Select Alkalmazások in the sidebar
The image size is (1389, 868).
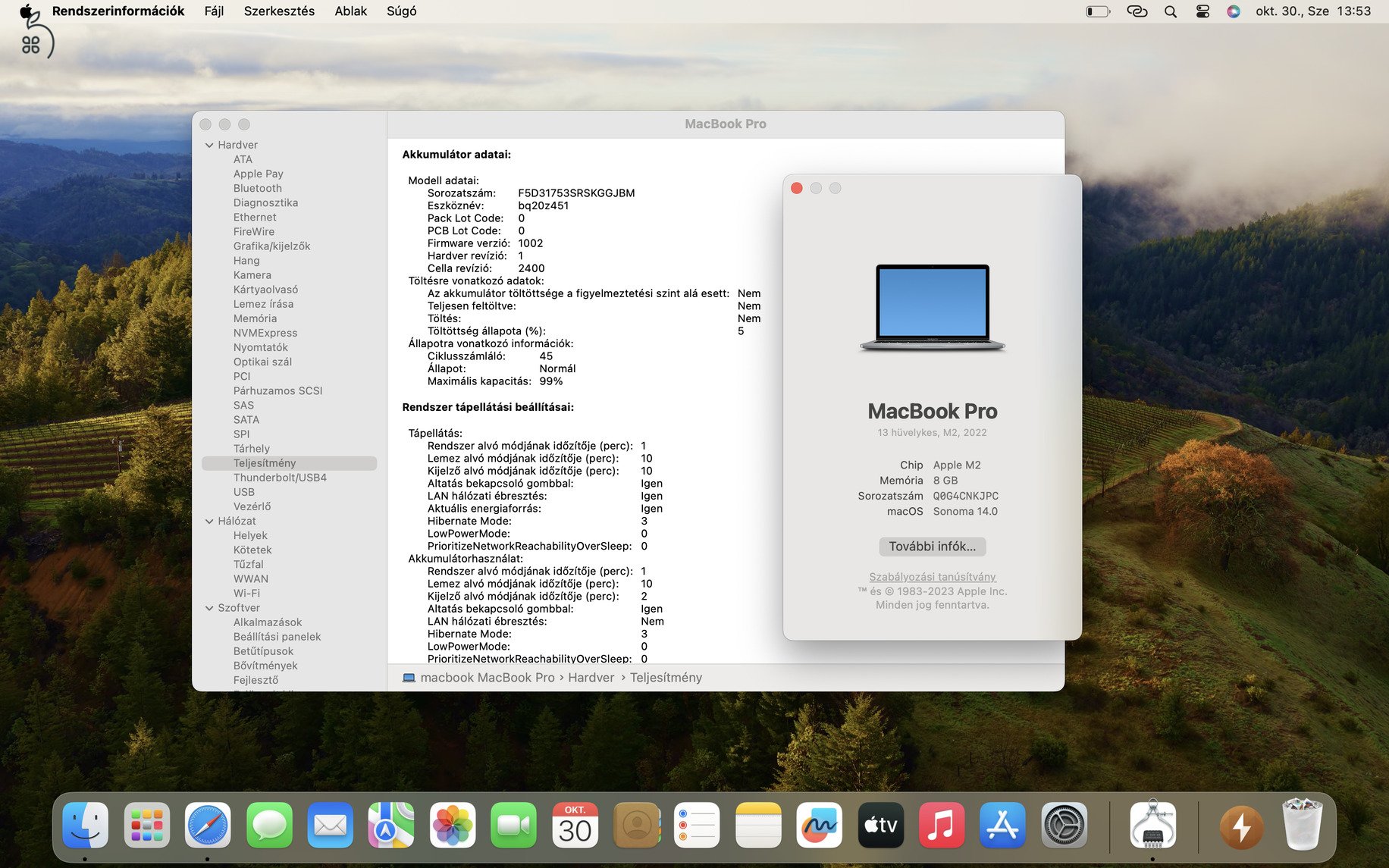(x=268, y=622)
